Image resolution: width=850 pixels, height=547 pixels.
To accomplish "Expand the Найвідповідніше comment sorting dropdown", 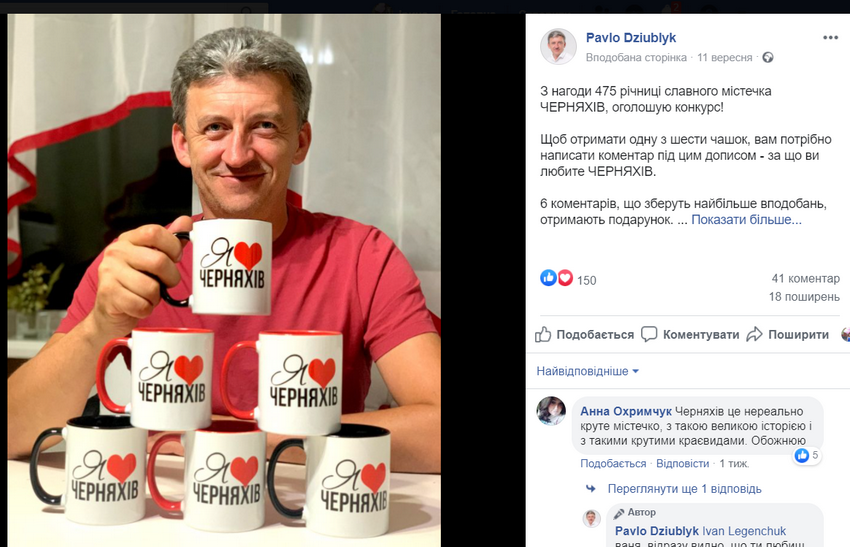I will 587,371.
